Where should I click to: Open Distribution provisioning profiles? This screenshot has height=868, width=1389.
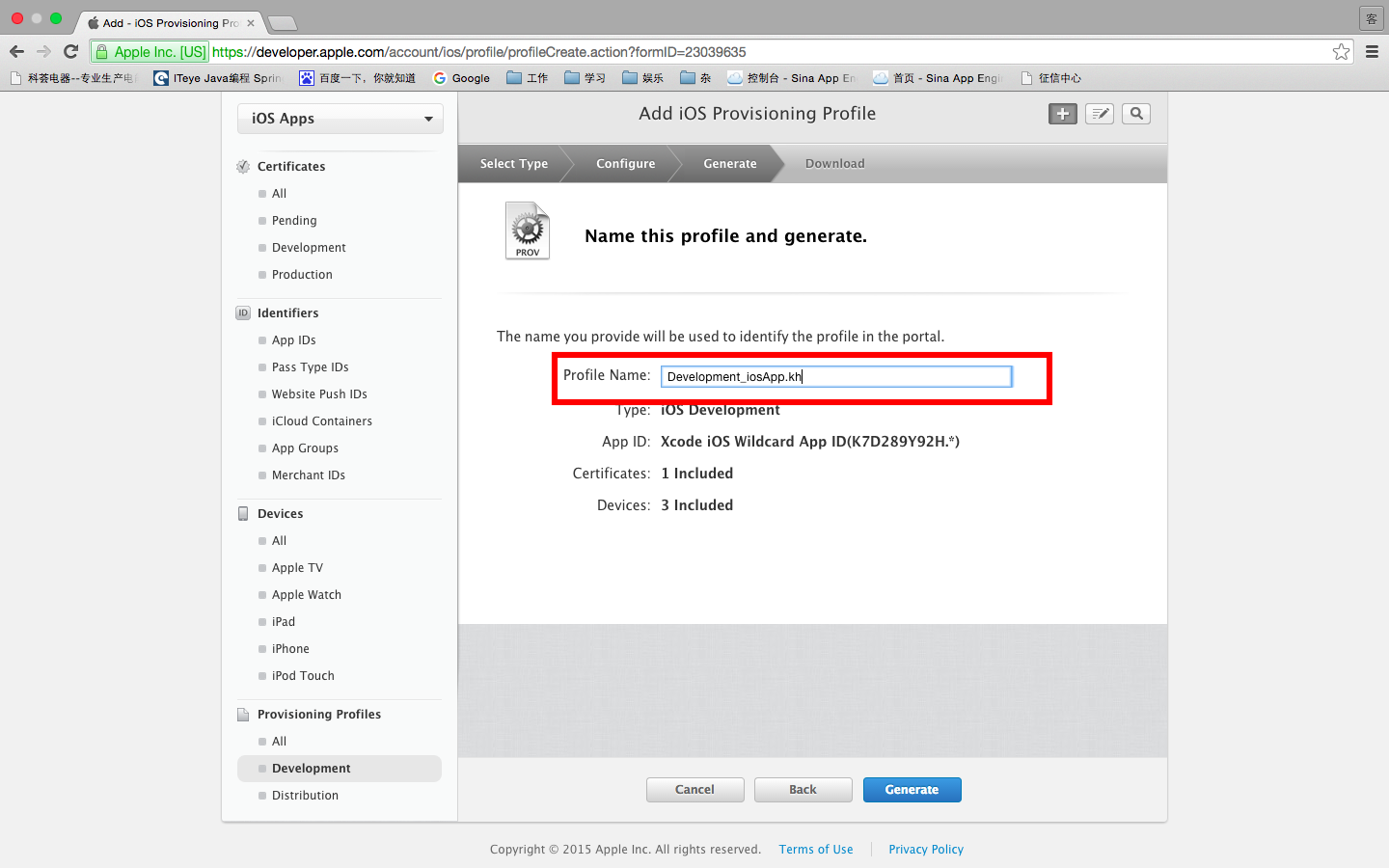click(x=305, y=796)
